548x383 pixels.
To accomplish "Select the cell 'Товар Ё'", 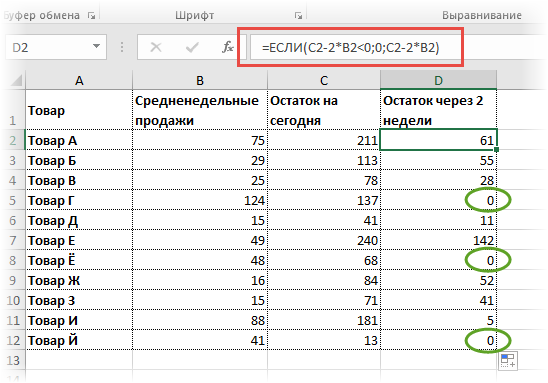I will pos(79,260).
